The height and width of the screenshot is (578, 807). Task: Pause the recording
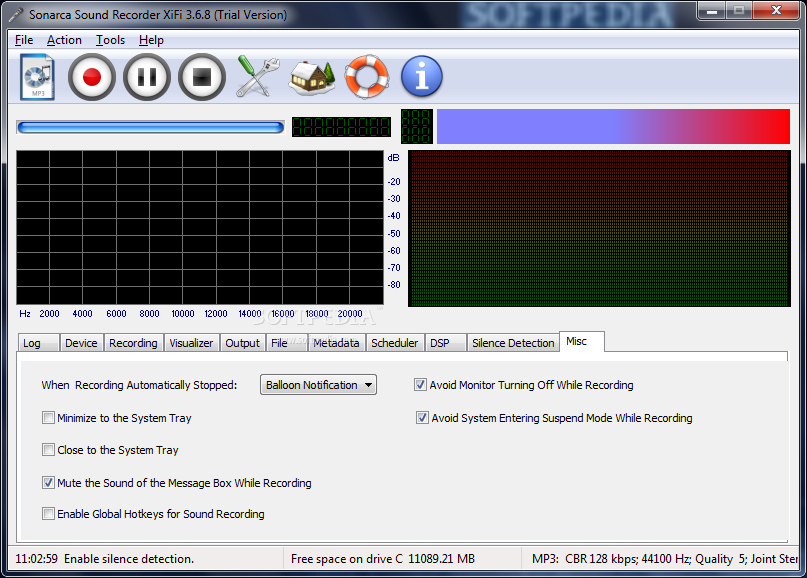147,77
